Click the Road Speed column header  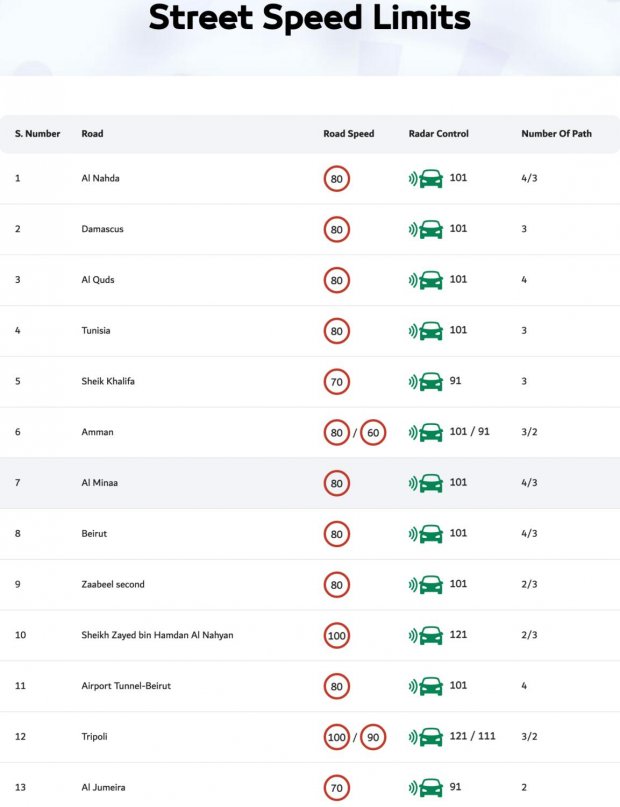pos(348,133)
